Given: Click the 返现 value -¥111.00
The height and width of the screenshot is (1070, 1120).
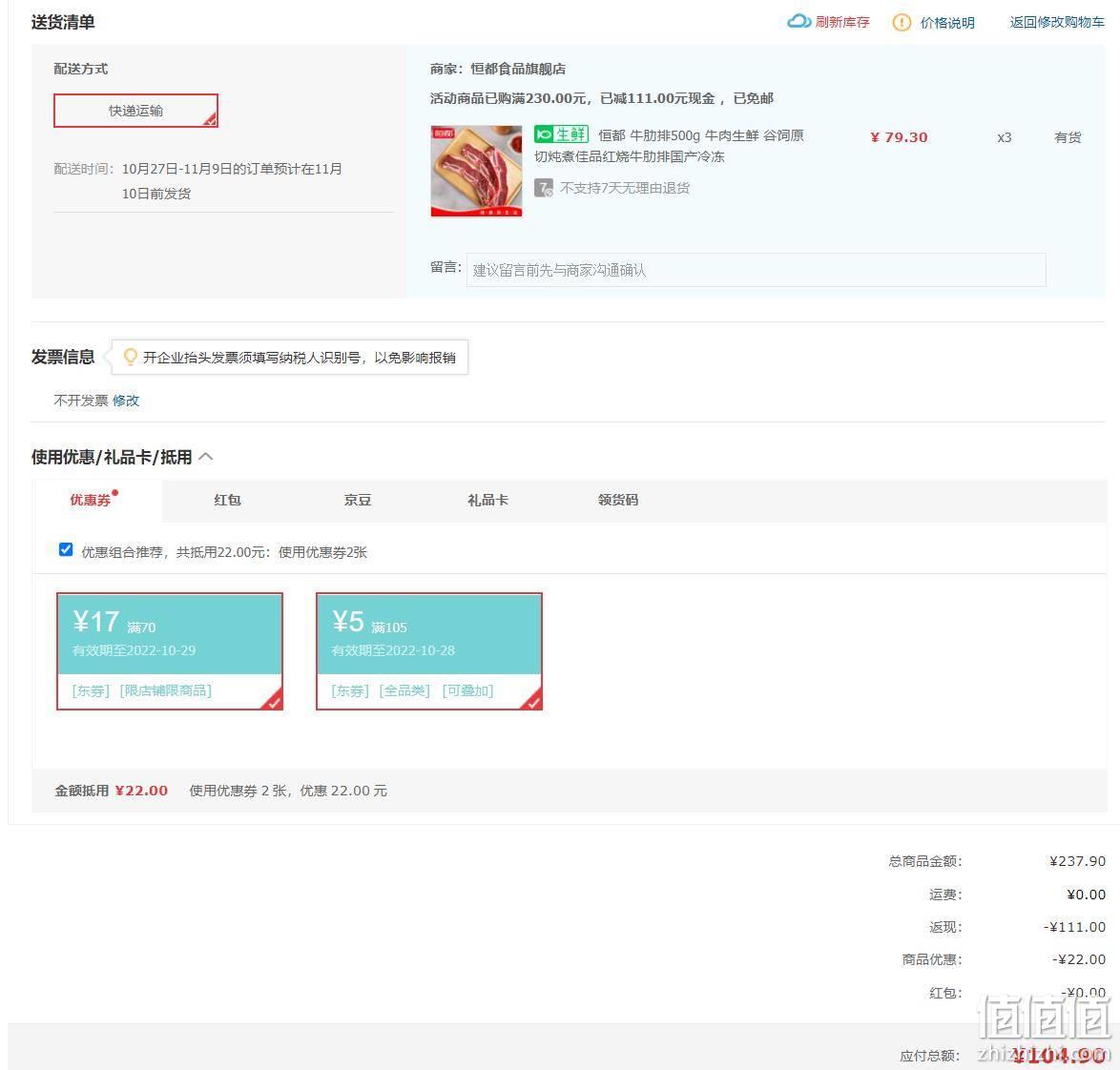Looking at the screenshot, I should 1074,927.
